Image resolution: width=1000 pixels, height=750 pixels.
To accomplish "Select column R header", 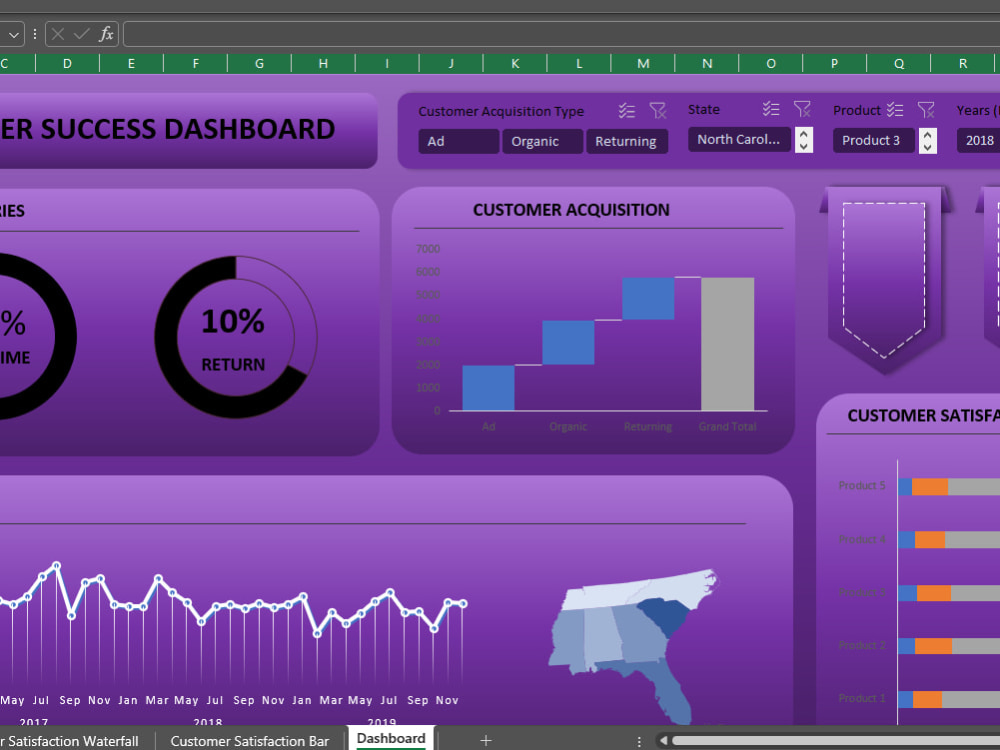I will (963, 63).
